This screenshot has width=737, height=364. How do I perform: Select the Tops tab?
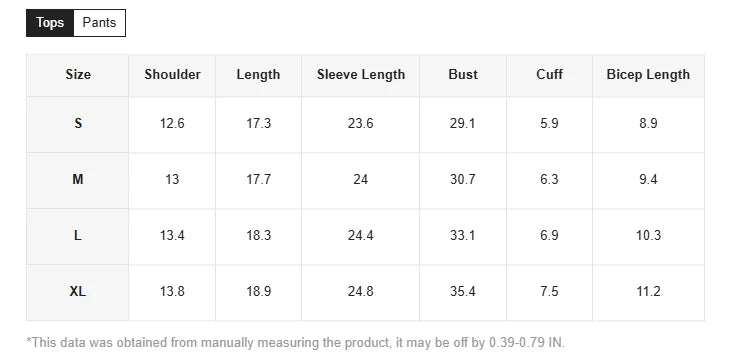[x=50, y=23]
